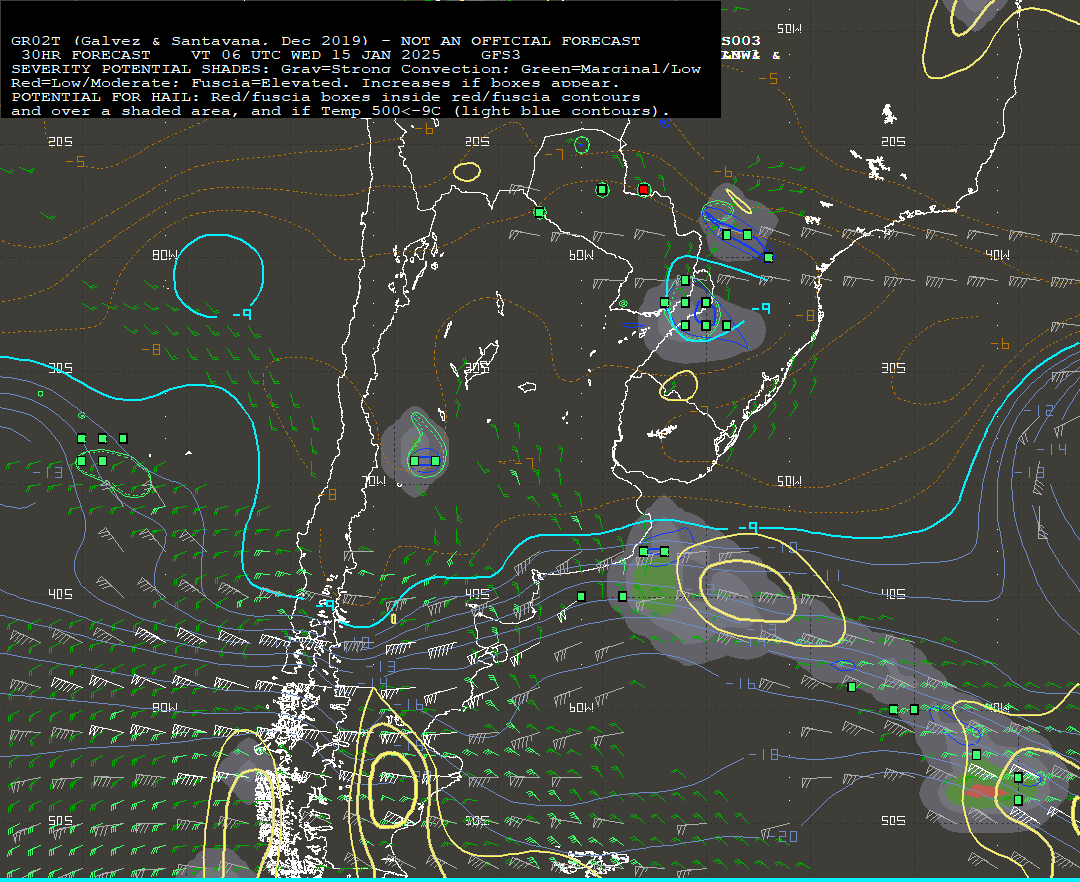Viewport: 1080px width, 882px height.
Task: Click the 'and over a shaded area' line
Action: coord(340,111)
